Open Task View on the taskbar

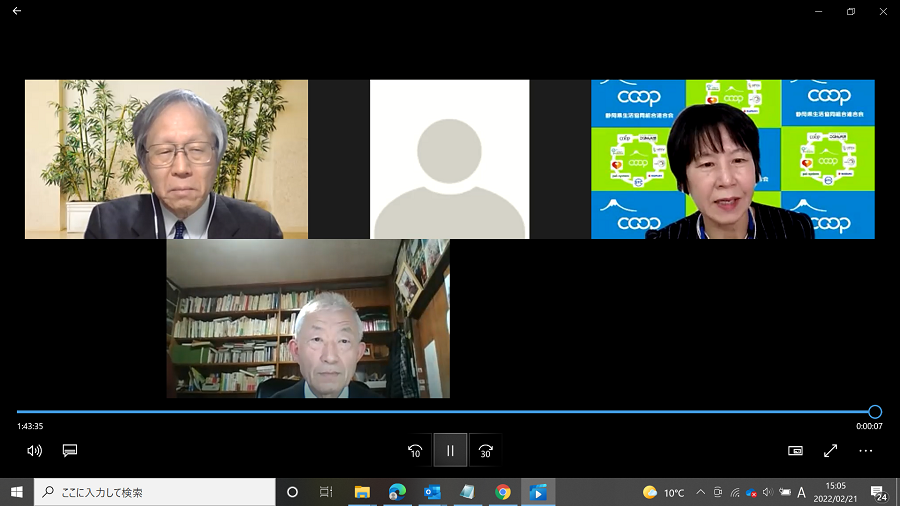(326, 492)
